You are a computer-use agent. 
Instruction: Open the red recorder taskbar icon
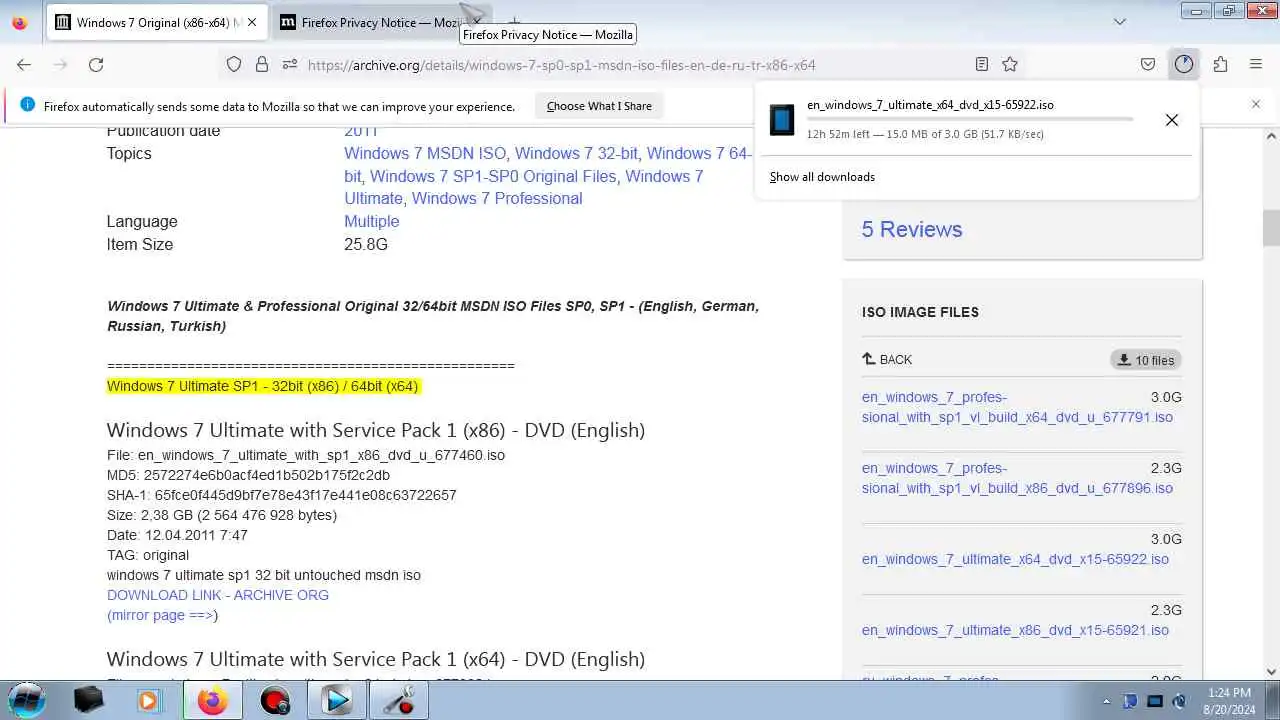(x=274, y=700)
